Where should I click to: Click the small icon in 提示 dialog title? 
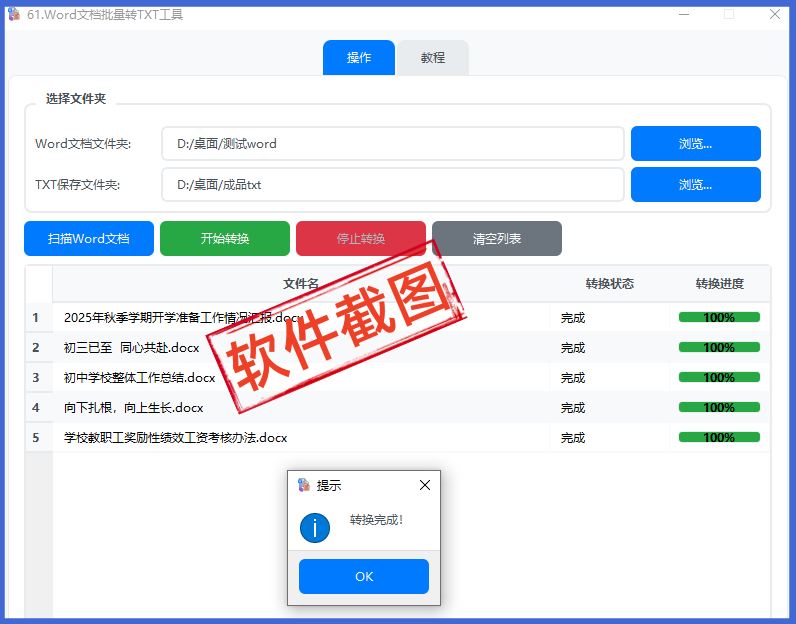click(304, 485)
